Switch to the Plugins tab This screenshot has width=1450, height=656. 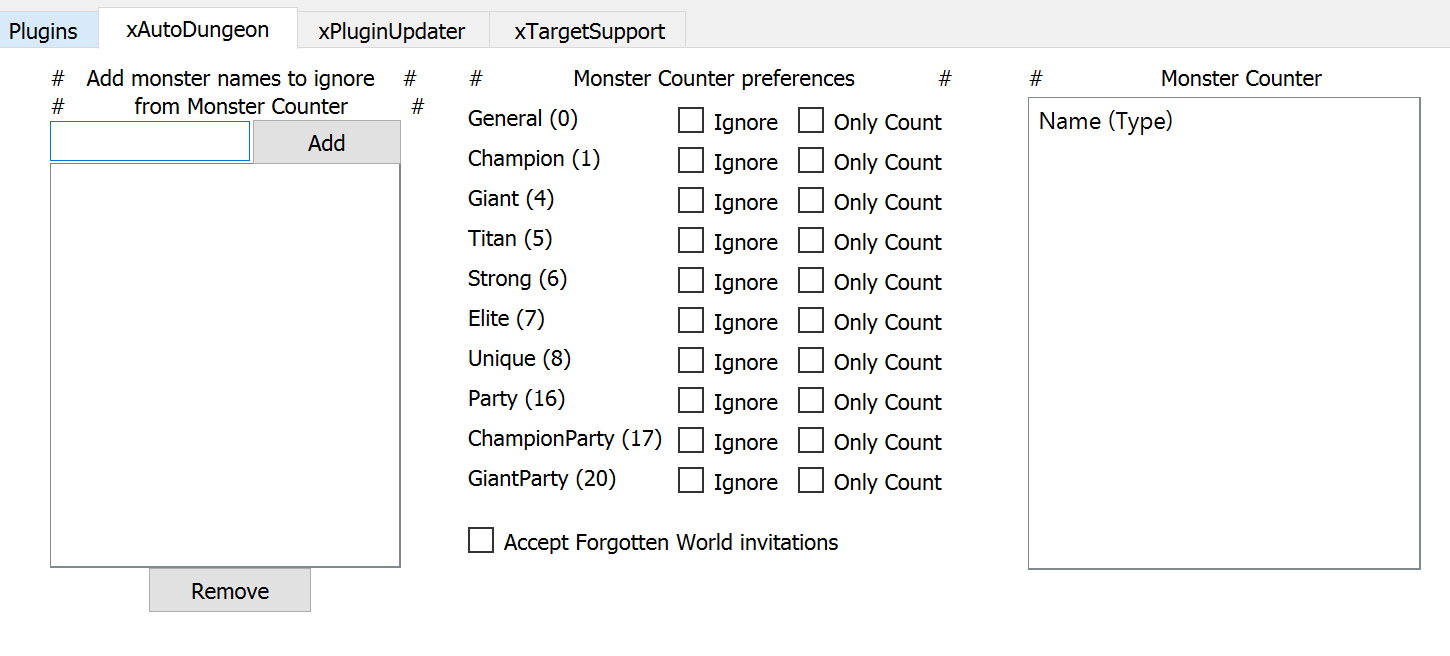(43, 31)
